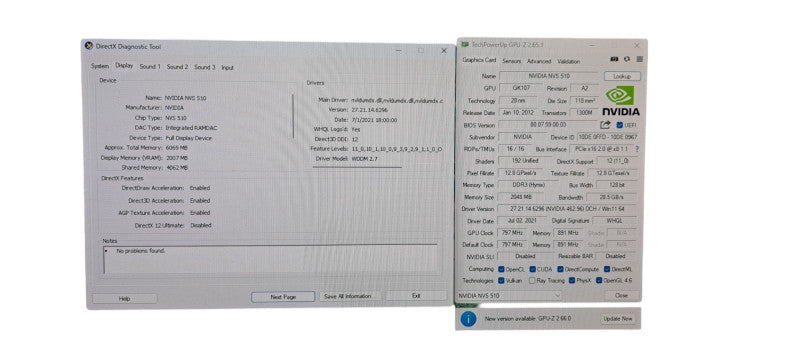This screenshot has height=360, width=800.
Task: Click the GPU Clock field 797 MHz
Action: 512,233
